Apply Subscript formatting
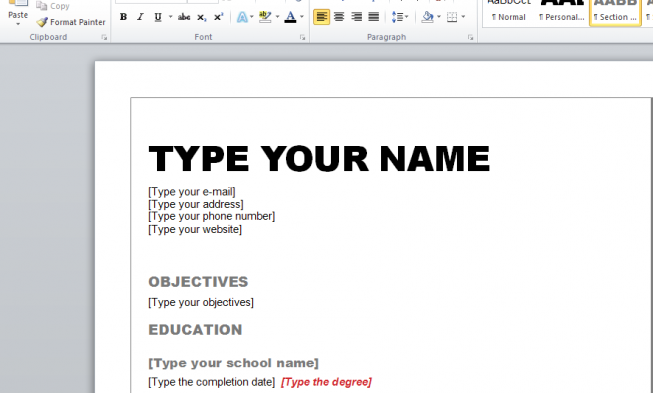The width and height of the screenshot is (653, 393). coord(202,17)
